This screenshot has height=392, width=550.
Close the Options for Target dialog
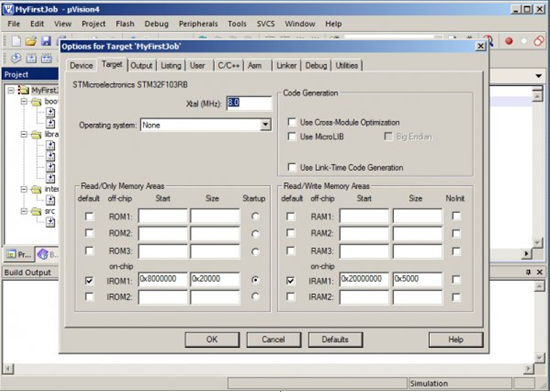(x=481, y=46)
